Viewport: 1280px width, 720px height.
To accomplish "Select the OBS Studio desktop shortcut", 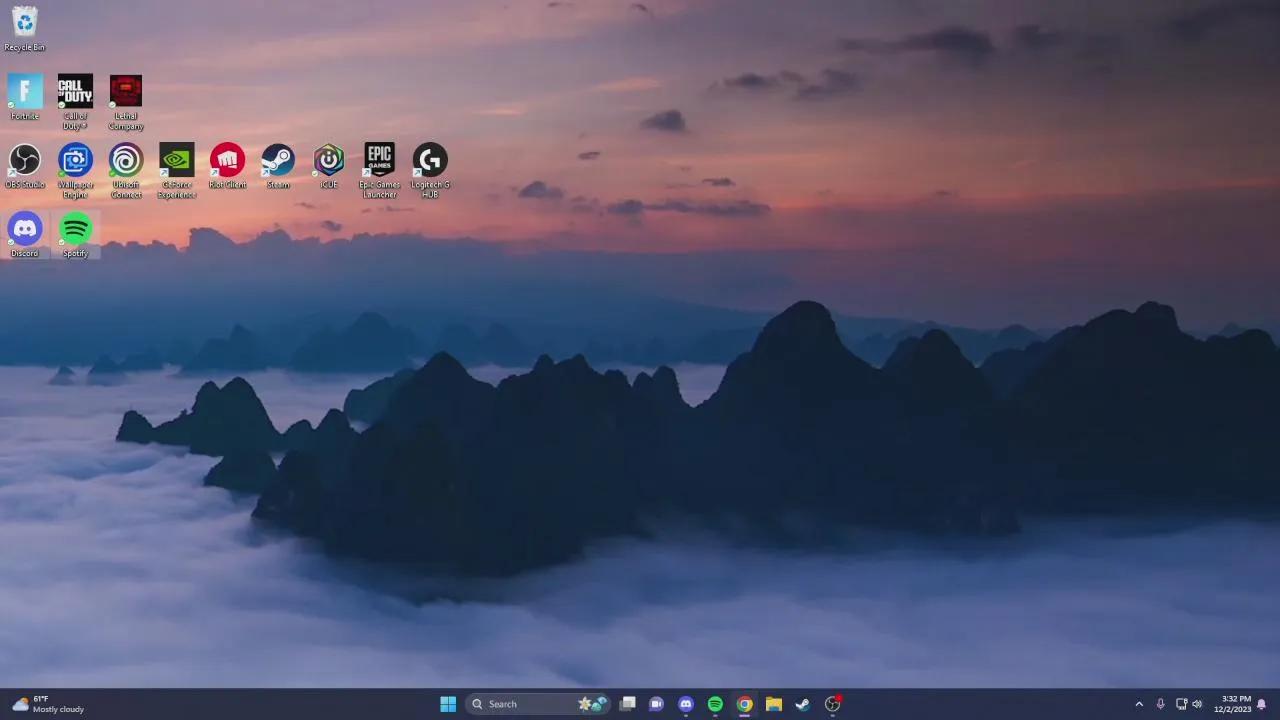I will 25,166.
